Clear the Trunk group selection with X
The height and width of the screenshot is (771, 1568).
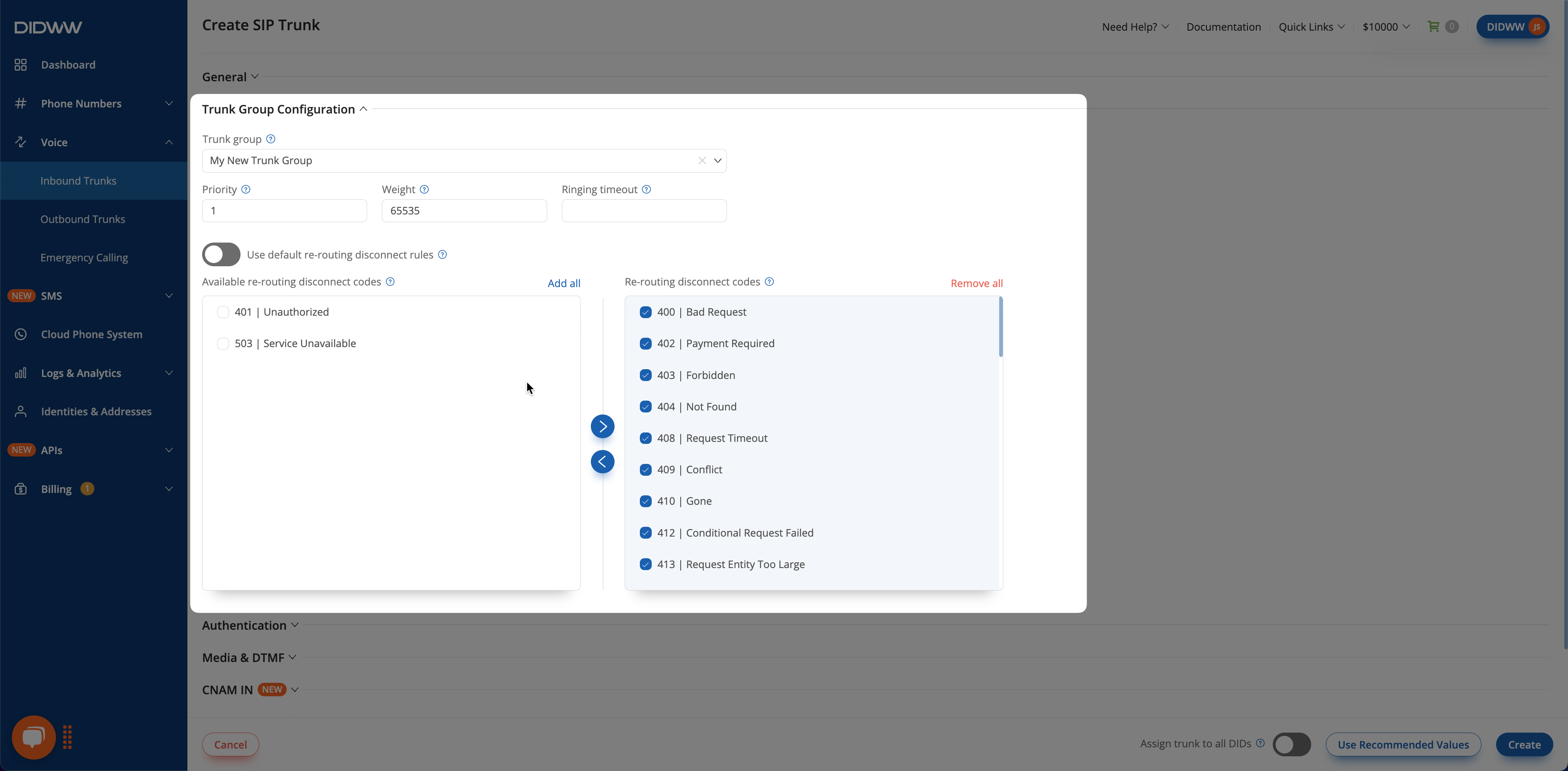702,160
